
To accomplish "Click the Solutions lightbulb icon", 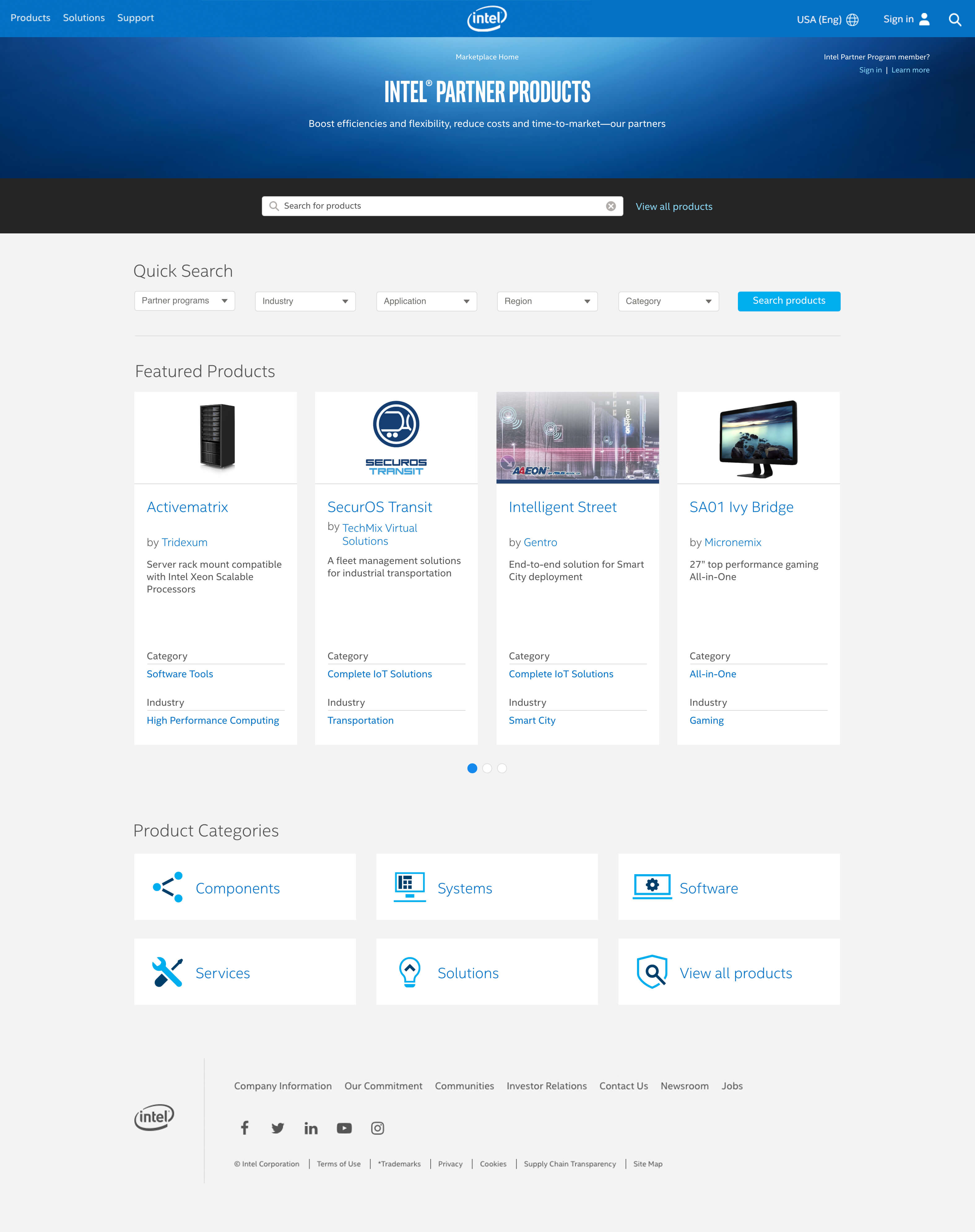I will coord(410,972).
